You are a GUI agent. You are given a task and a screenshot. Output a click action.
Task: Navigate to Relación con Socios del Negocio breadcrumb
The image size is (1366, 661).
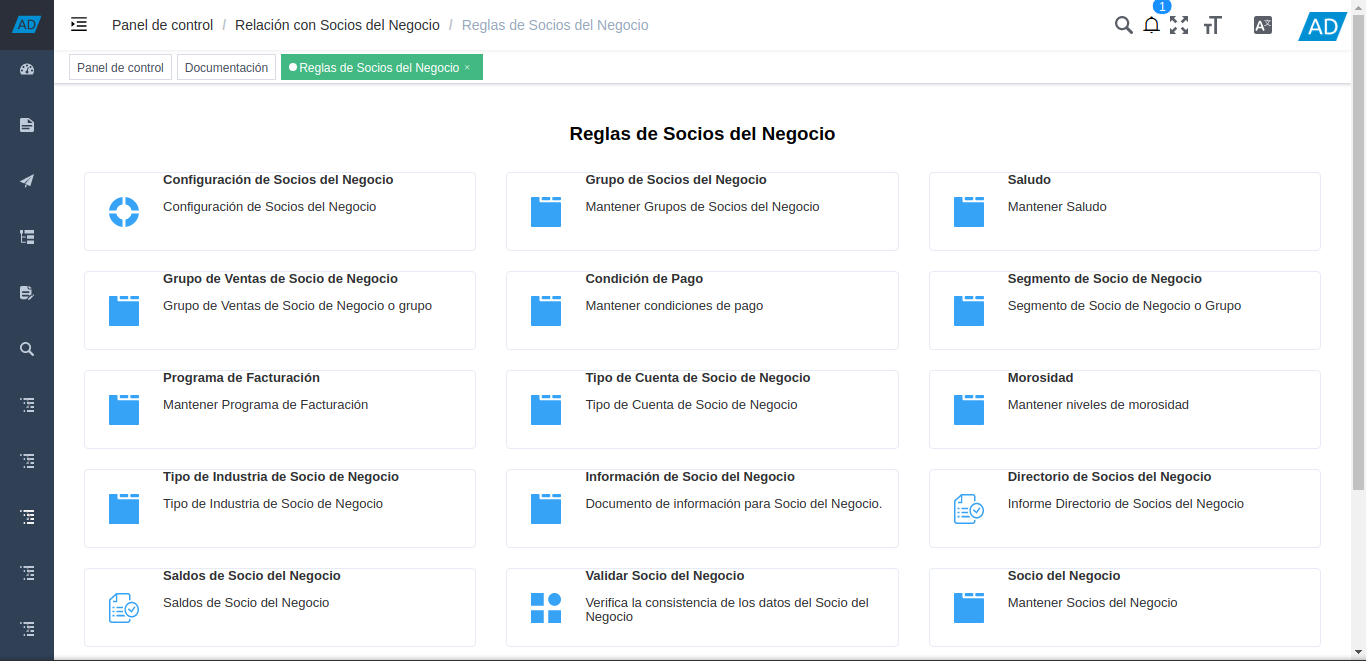[x=337, y=25]
